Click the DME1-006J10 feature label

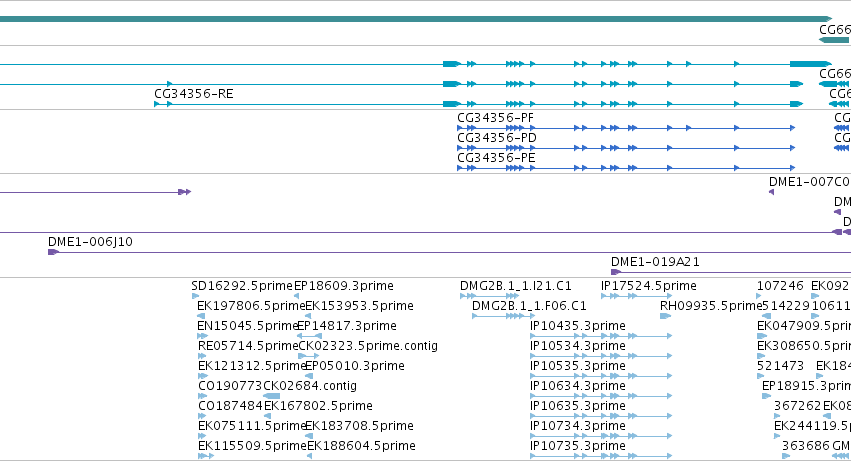tap(90, 242)
